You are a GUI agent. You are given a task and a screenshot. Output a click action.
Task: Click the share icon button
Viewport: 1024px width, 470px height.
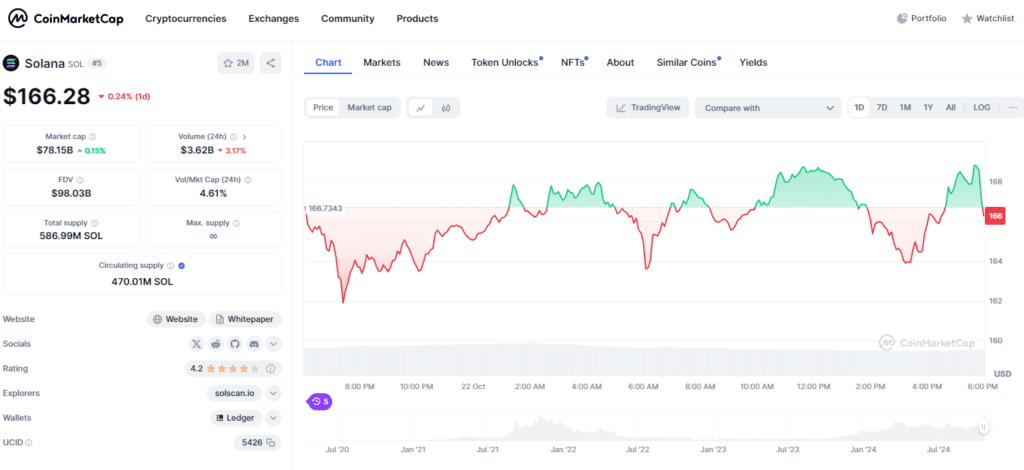point(270,63)
